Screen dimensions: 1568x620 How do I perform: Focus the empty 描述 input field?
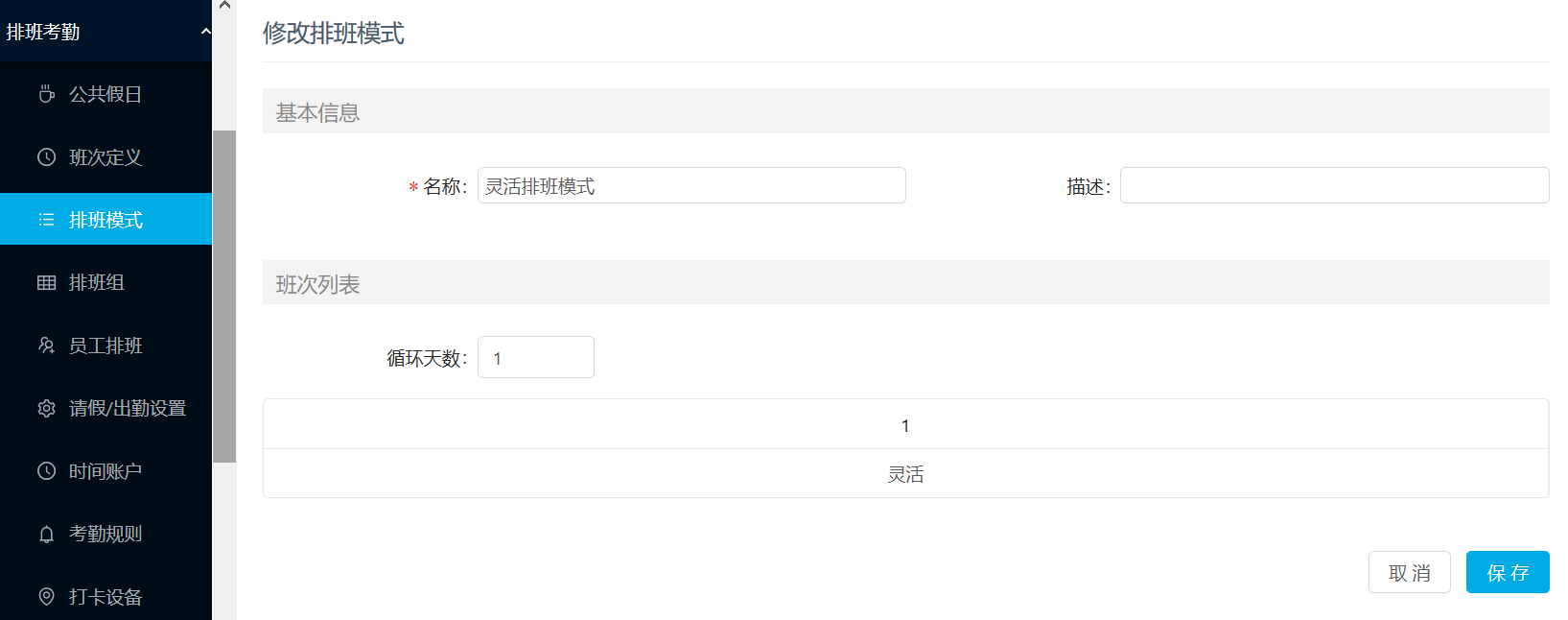tap(1335, 185)
